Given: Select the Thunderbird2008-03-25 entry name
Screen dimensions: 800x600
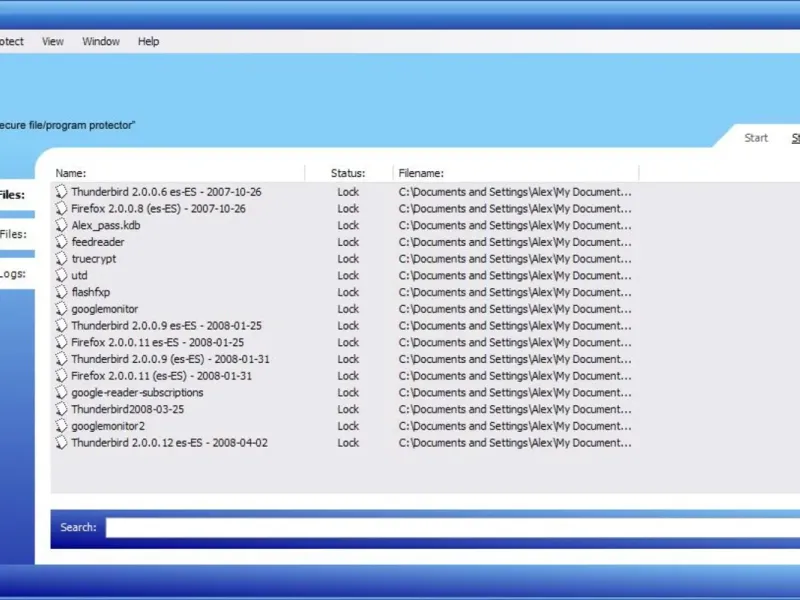Looking at the screenshot, I should [x=128, y=409].
